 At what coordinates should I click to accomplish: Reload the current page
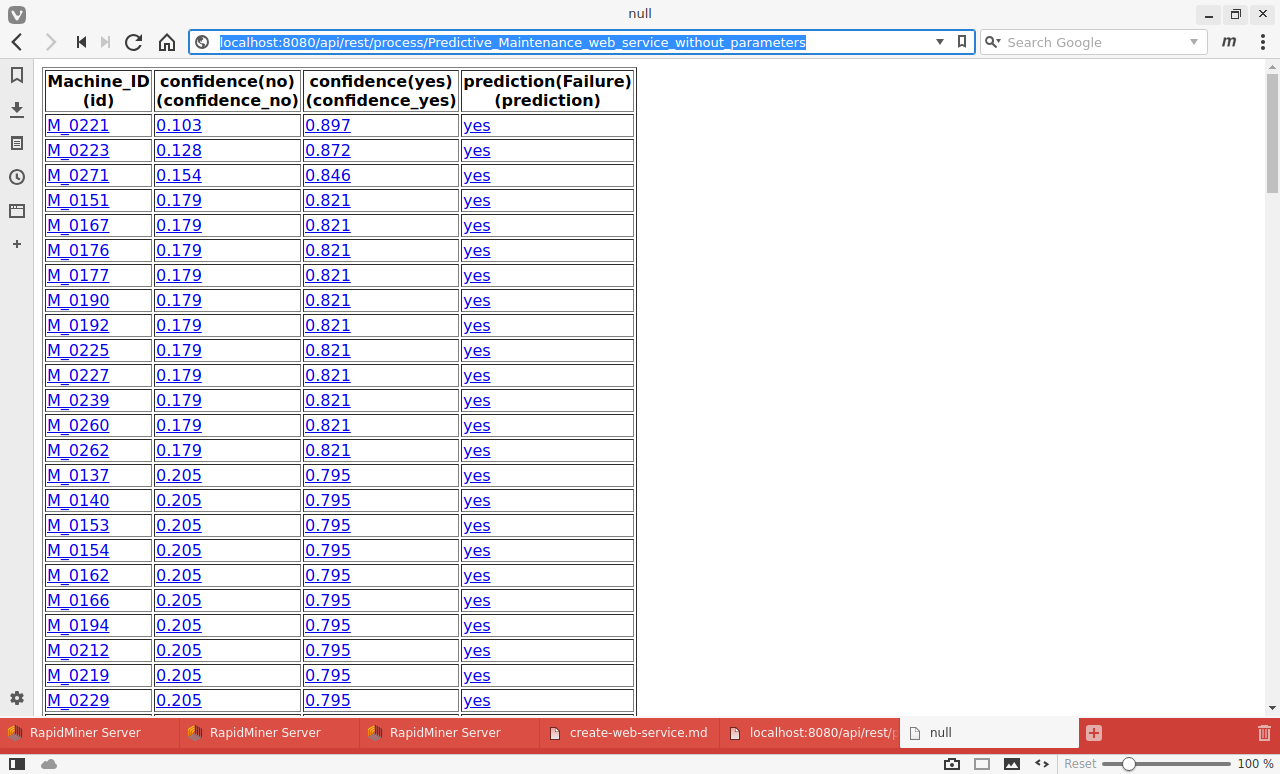(x=133, y=42)
